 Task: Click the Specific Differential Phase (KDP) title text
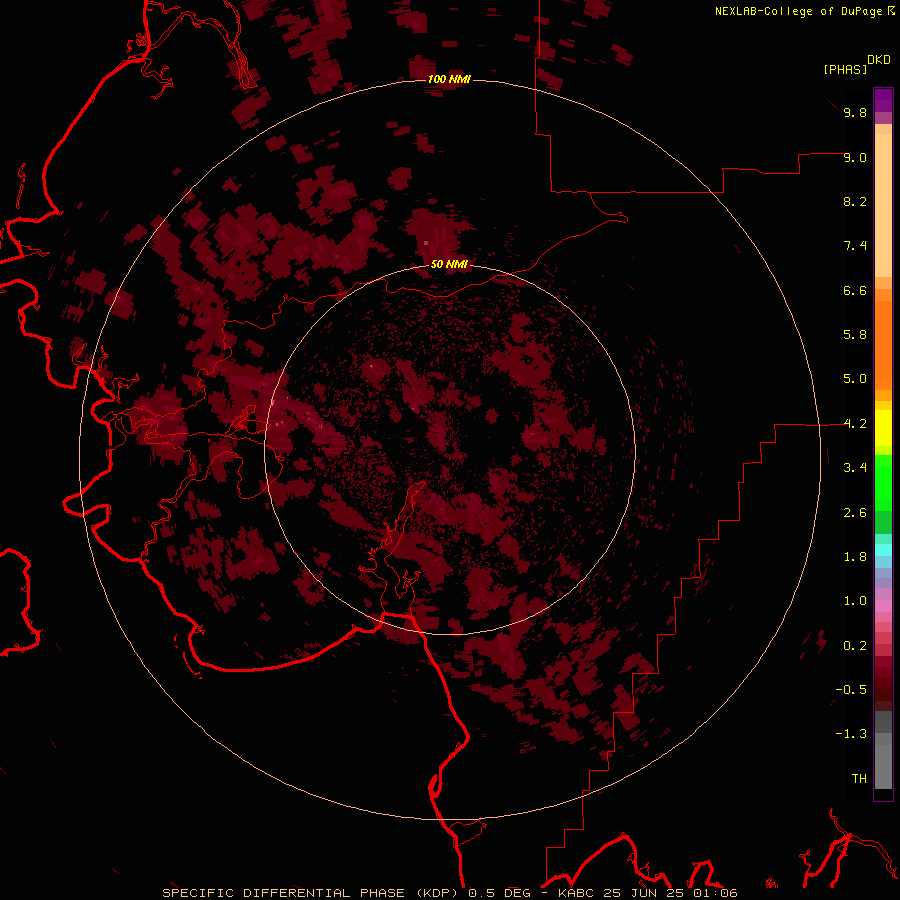pos(311,893)
